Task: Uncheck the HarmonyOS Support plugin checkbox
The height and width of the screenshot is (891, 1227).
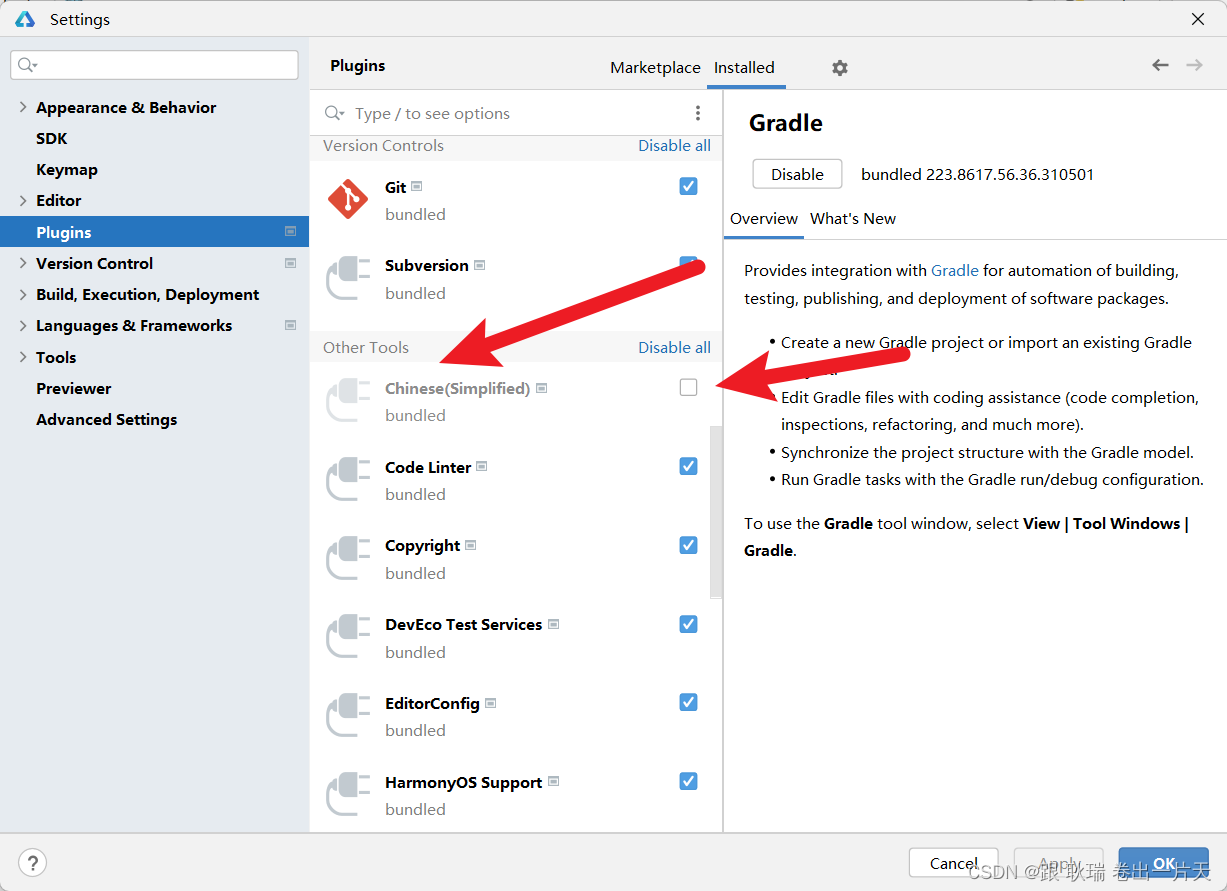Action: (x=688, y=781)
